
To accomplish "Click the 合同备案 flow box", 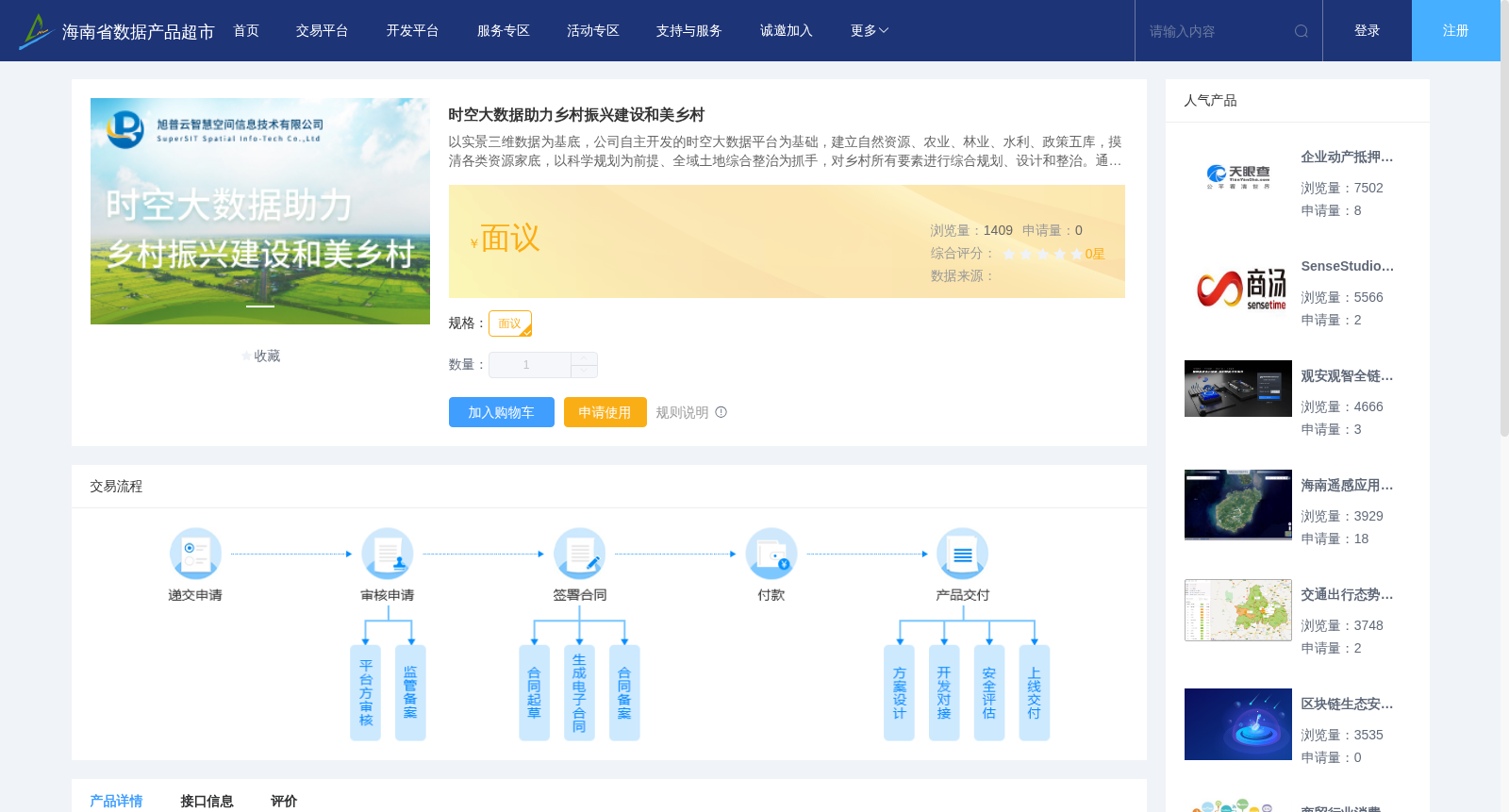I will pyautogui.click(x=624, y=693).
